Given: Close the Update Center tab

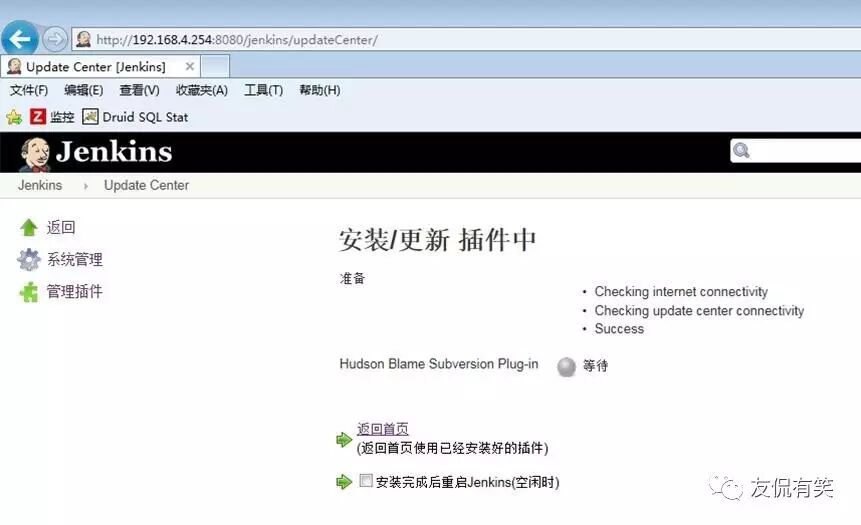Looking at the screenshot, I should click(x=189, y=66).
